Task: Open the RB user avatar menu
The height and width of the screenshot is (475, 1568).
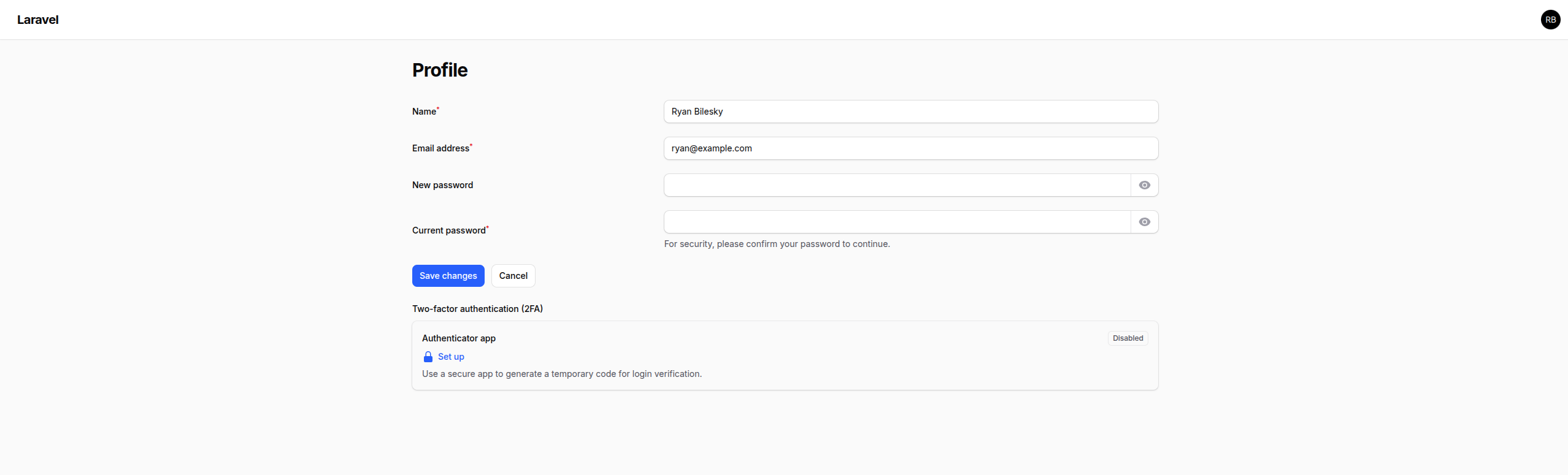Action: 1550,20
